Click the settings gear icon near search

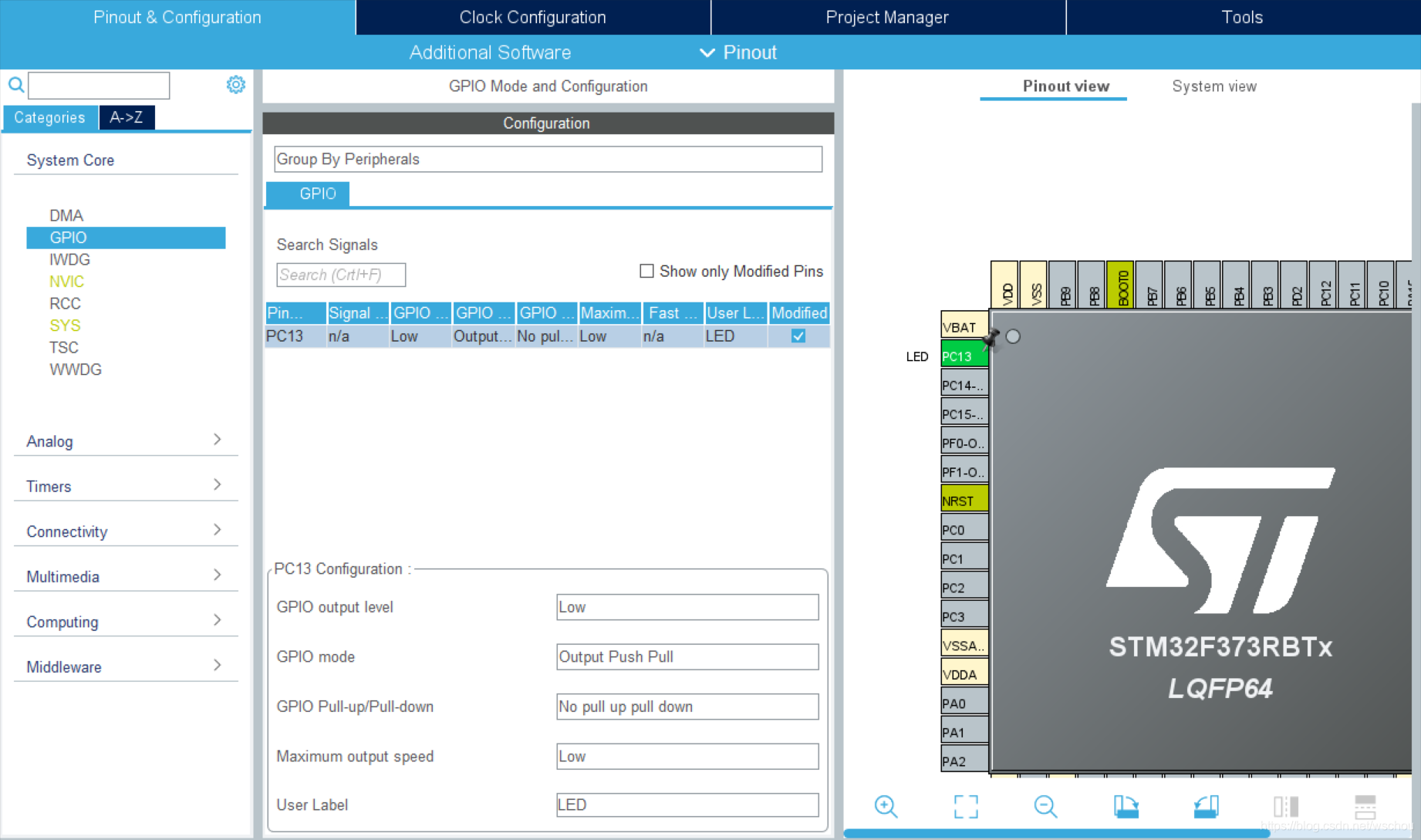click(x=235, y=84)
